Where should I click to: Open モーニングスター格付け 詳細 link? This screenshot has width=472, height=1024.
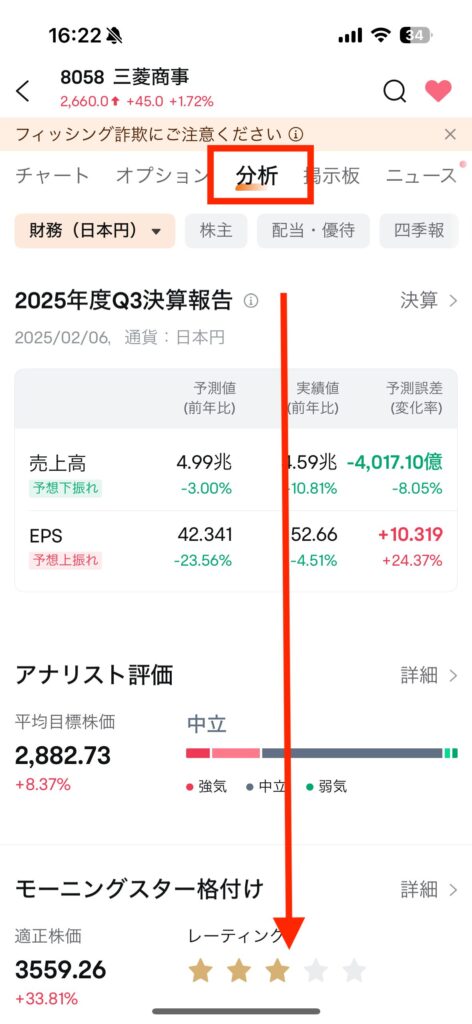coord(429,889)
